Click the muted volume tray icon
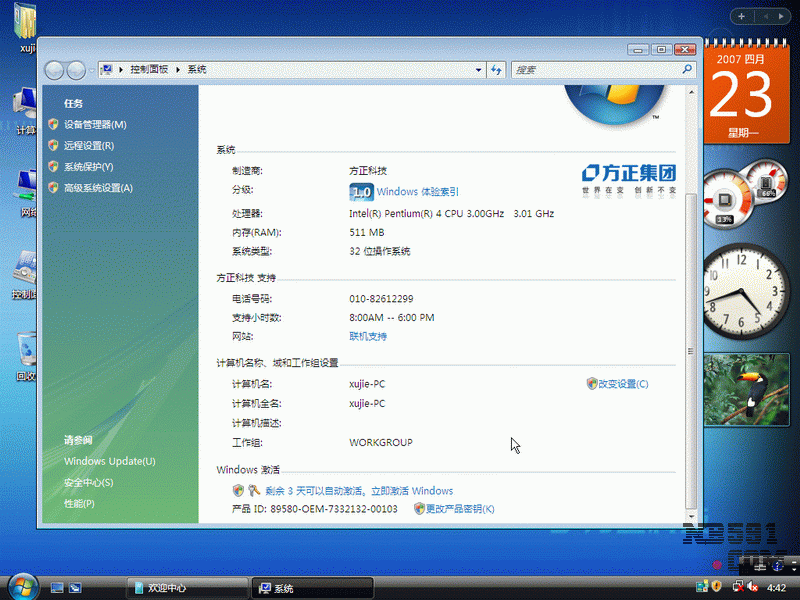 pyautogui.click(x=751, y=587)
